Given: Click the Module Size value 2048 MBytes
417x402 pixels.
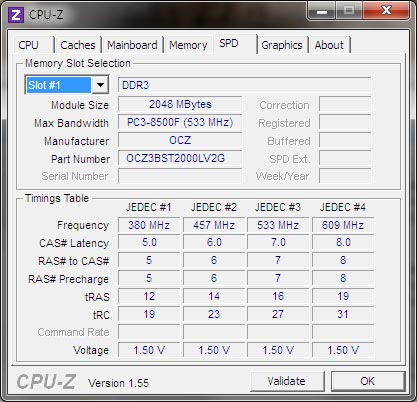Looking at the screenshot, I should [180, 104].
